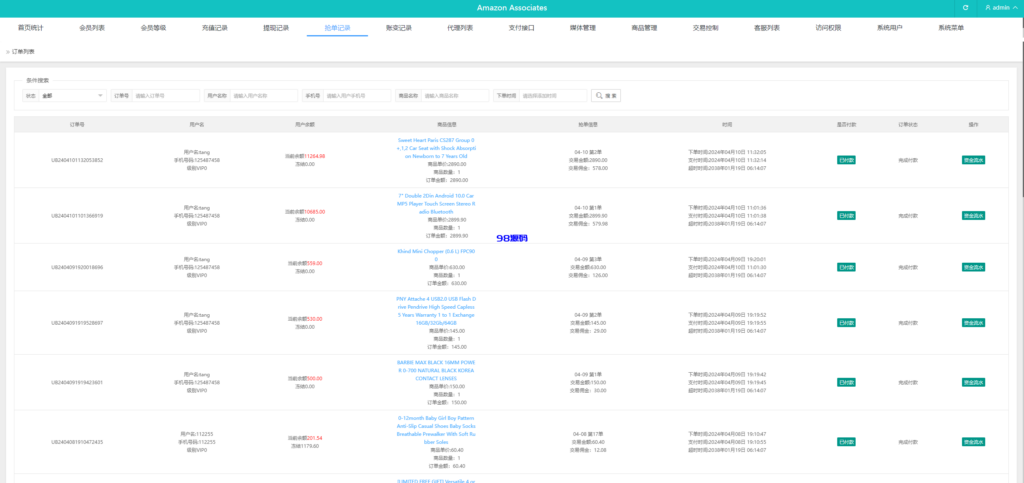Focus the 订单号 search input
The image size is (1024, 483).
click(166, 95)
